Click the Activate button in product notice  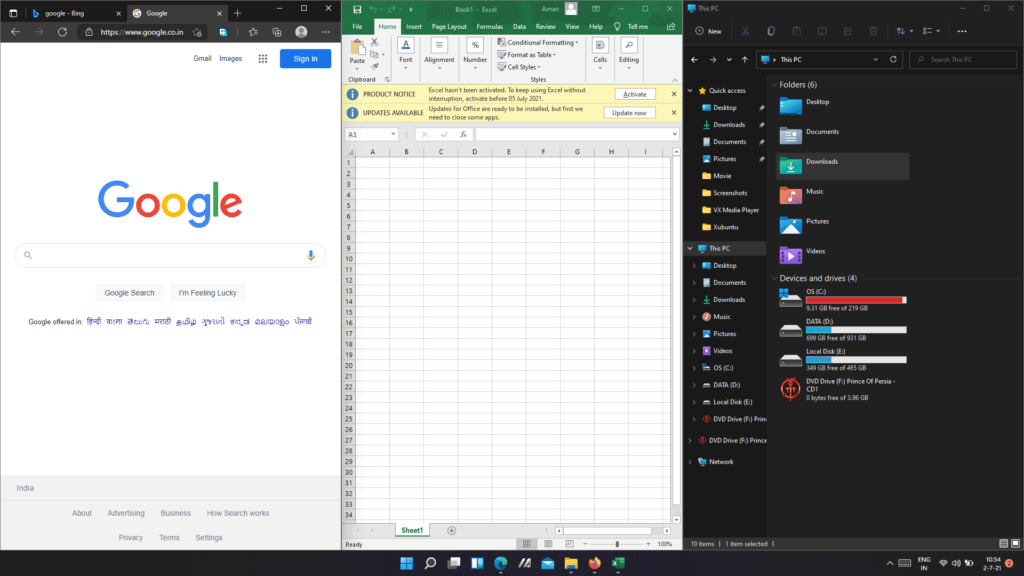point(635,94)
